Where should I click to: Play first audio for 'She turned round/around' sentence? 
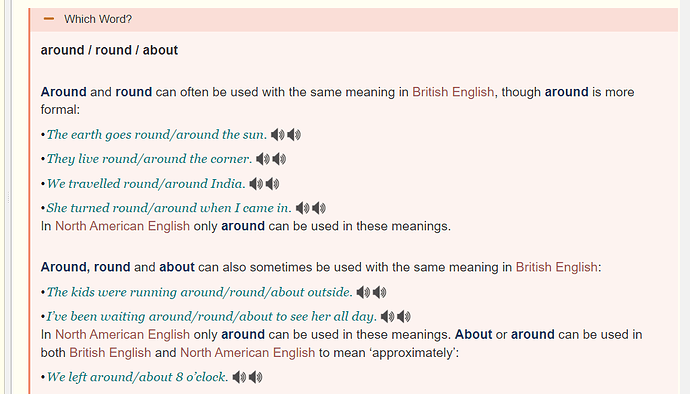(x=302, y=208)
